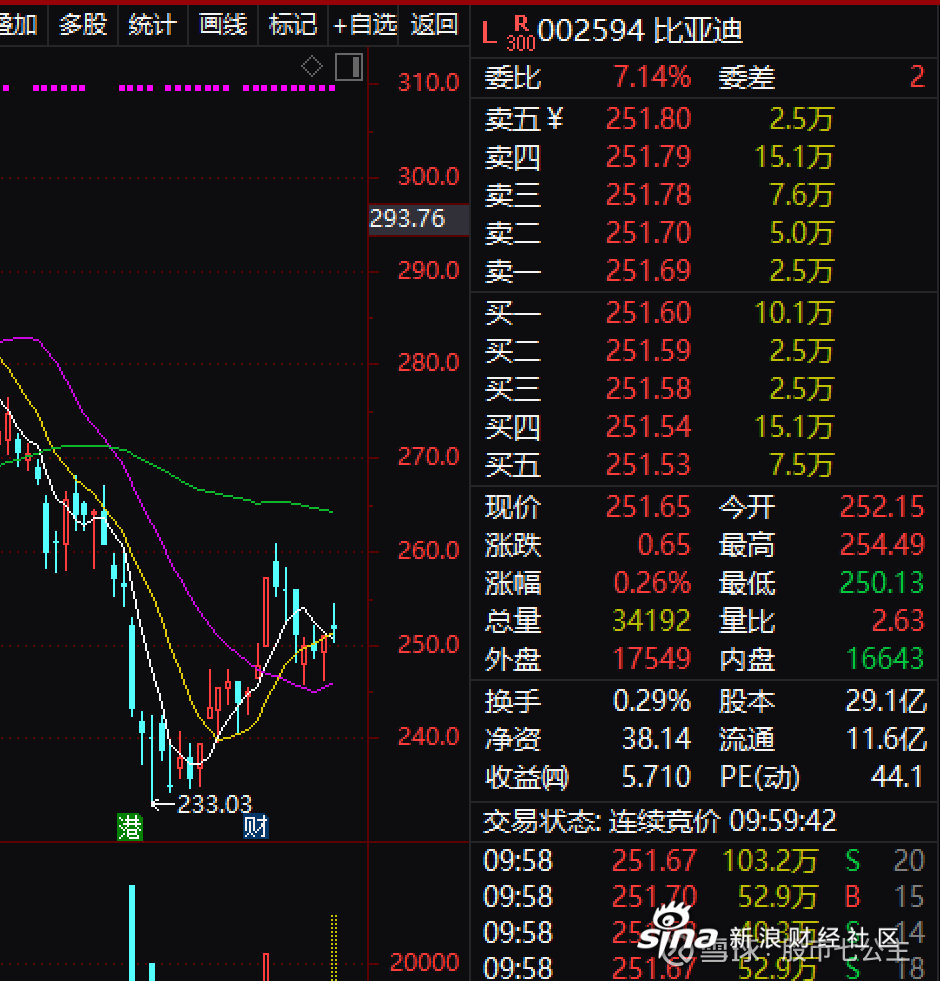940x981 pixels.
Task: Click 买四 price 251.54
Action: click(x=648, y=427)
